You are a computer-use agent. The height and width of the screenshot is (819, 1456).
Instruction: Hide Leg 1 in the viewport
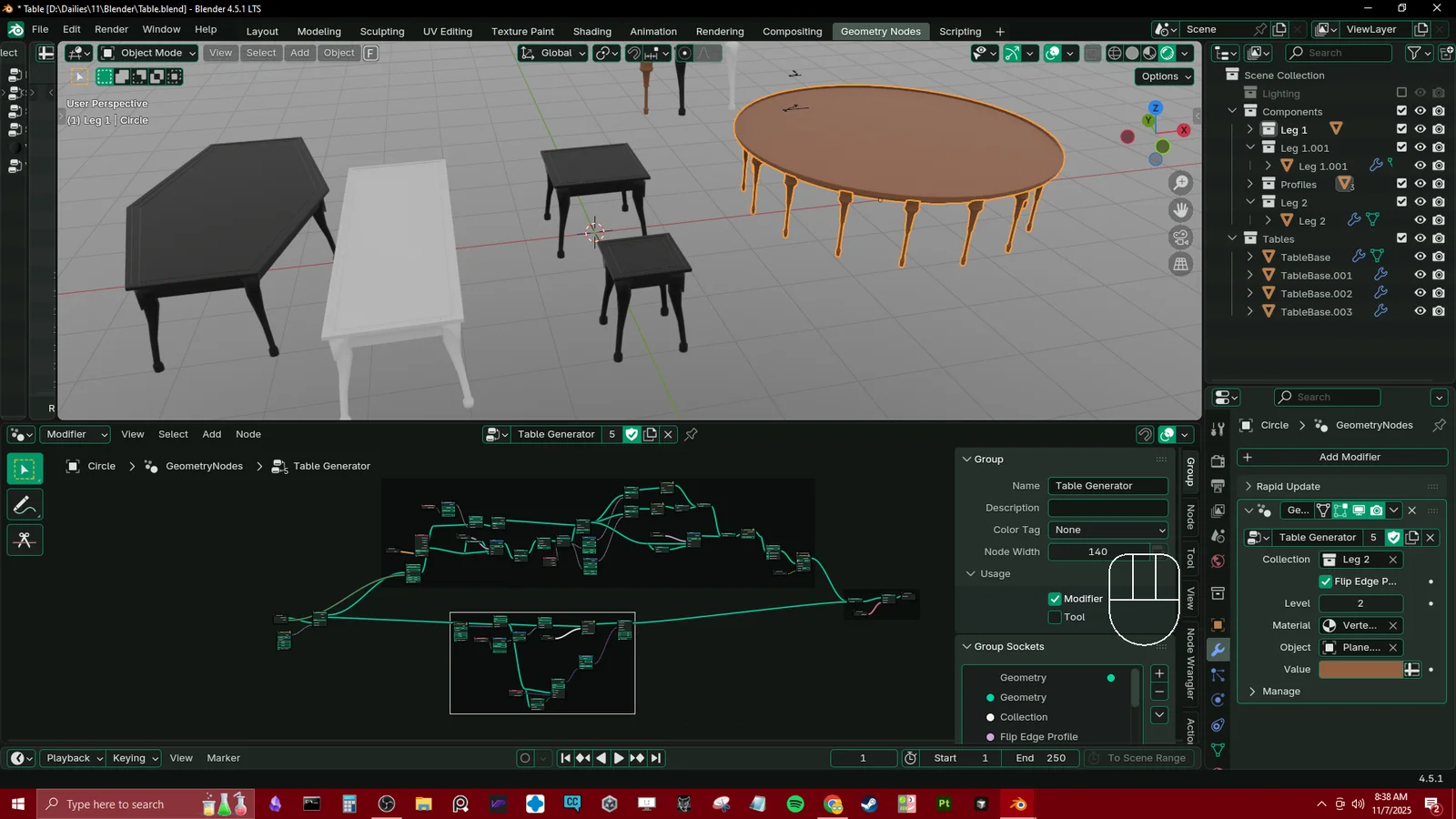pyautogui.click(x=1420, y=129)
